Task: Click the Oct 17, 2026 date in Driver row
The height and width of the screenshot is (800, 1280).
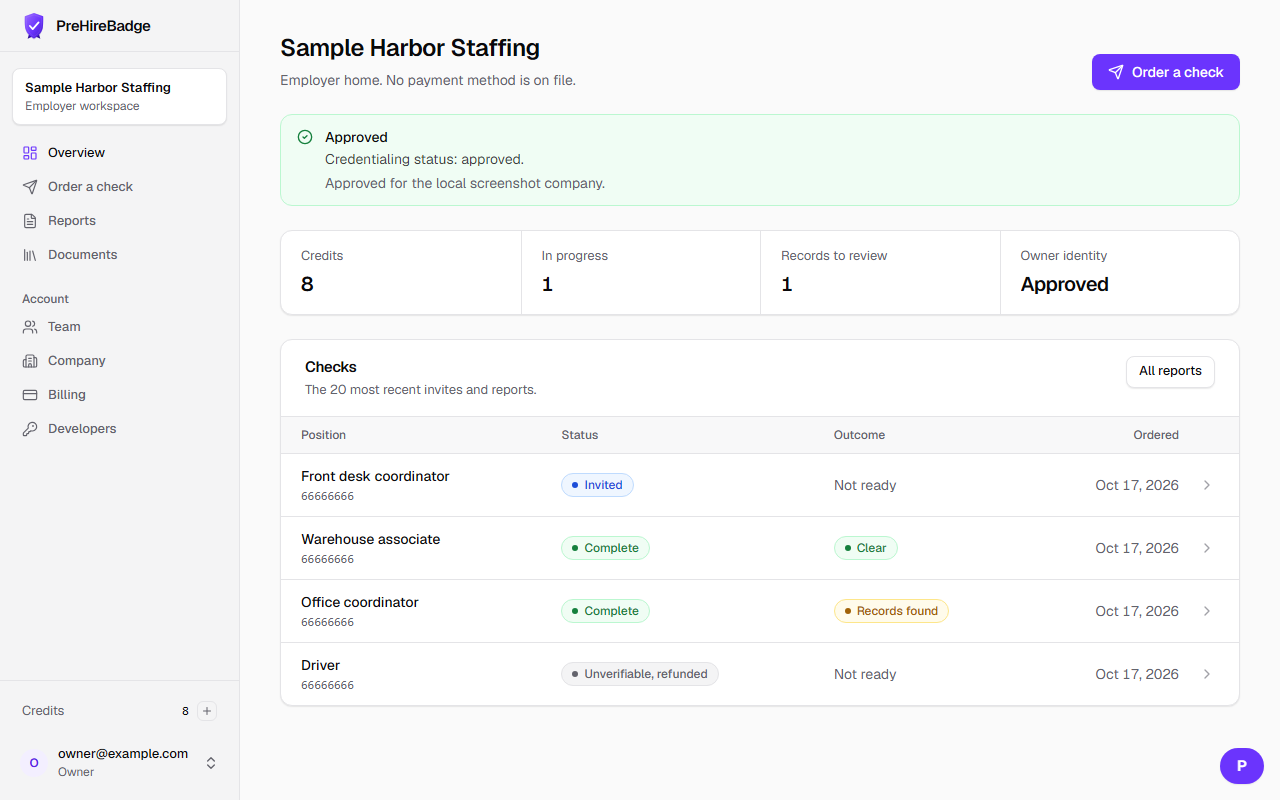Action: pos(1137,674)
